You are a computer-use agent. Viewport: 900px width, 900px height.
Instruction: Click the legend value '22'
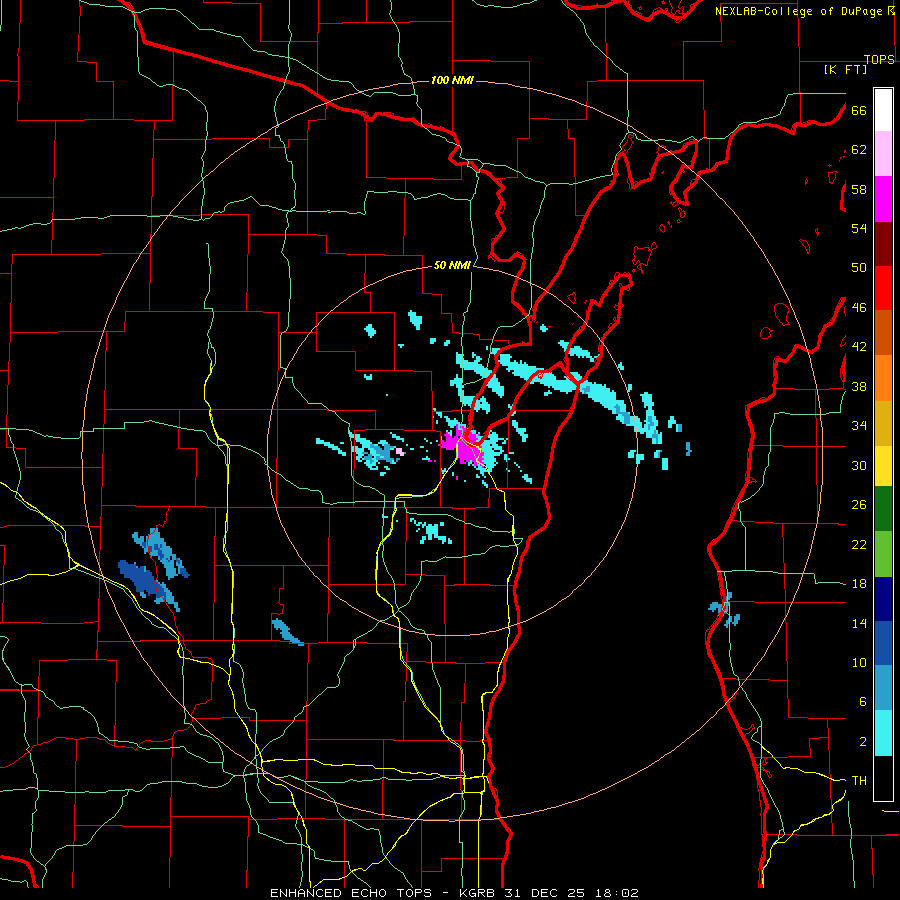pos(859,544)
